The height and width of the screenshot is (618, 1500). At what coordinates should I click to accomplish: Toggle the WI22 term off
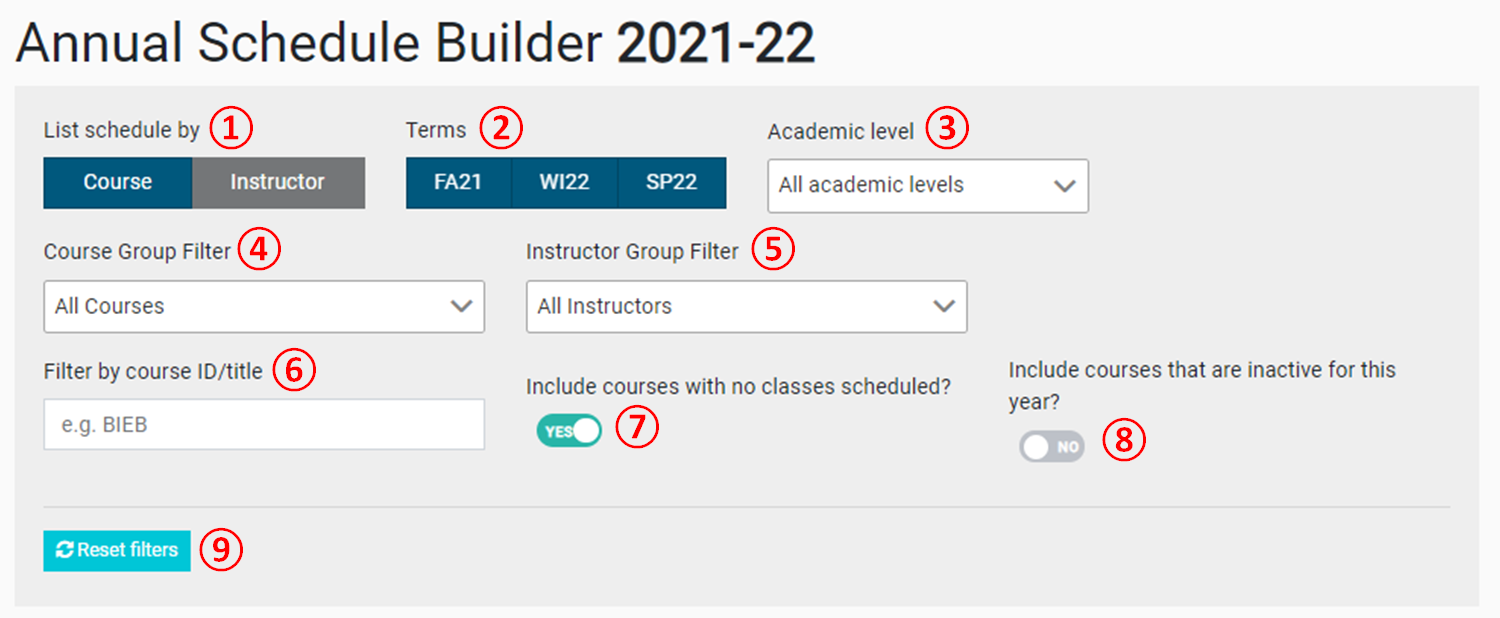click(x=565, y=182)
